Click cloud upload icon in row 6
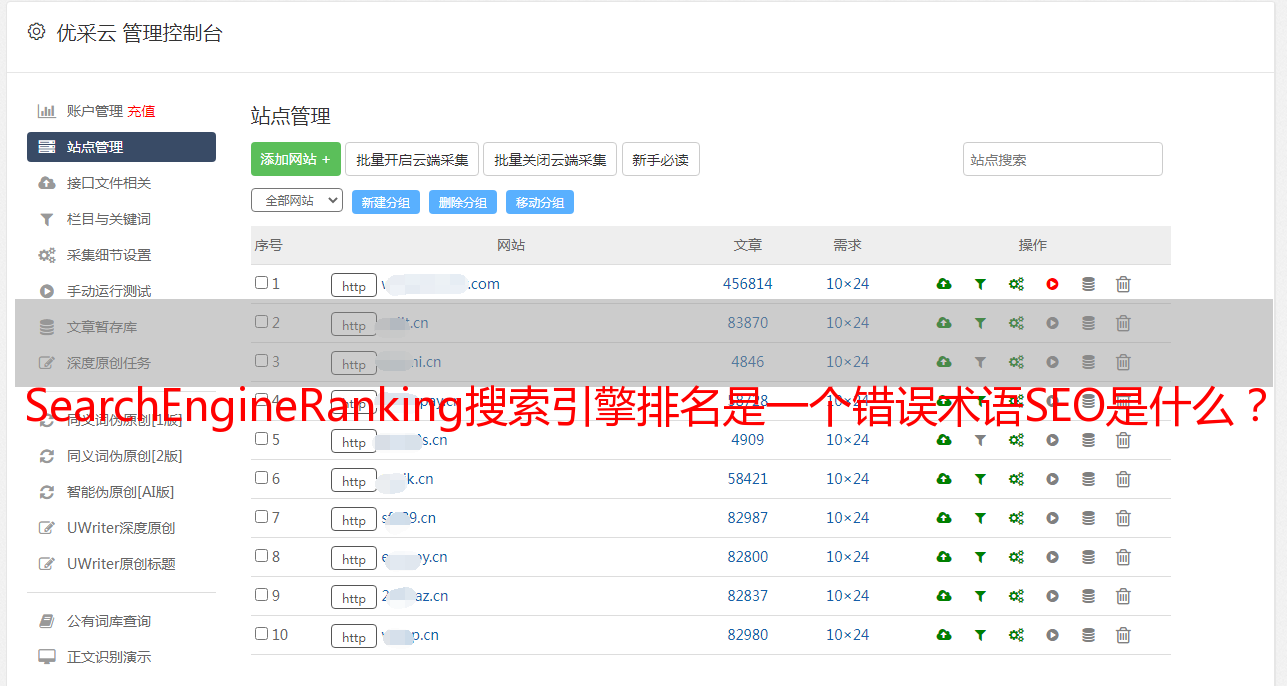 click(x=944, y=479)
